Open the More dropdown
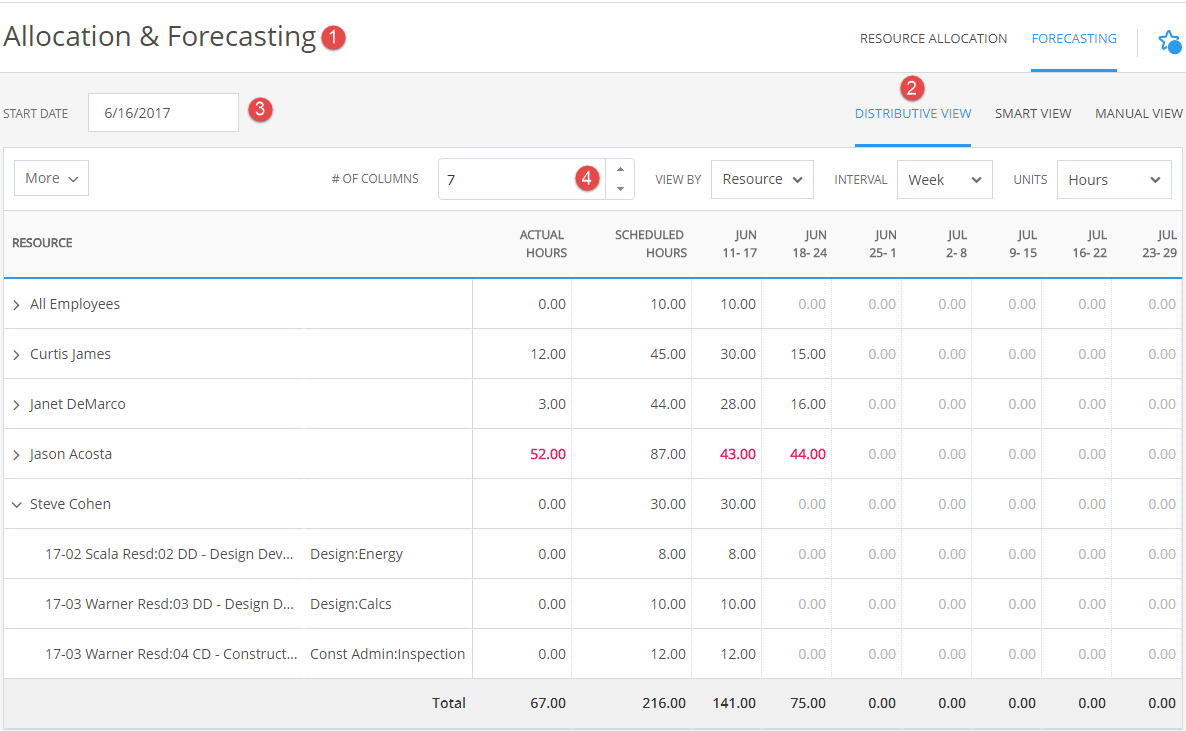Viewport: 1186px width, 731px height. pyautogui.click(x=50, y=177)
